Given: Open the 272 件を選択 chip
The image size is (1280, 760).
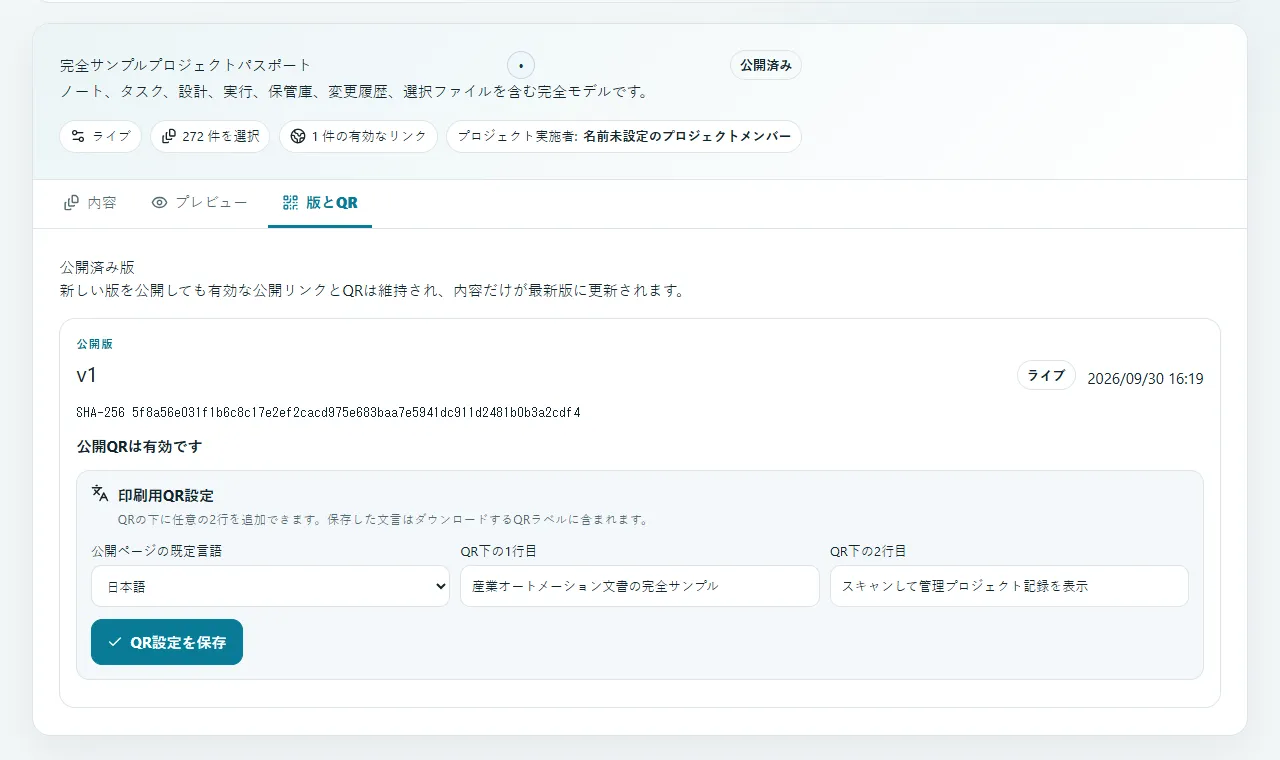Looking at the screenshot, I should tap(210, 137).
